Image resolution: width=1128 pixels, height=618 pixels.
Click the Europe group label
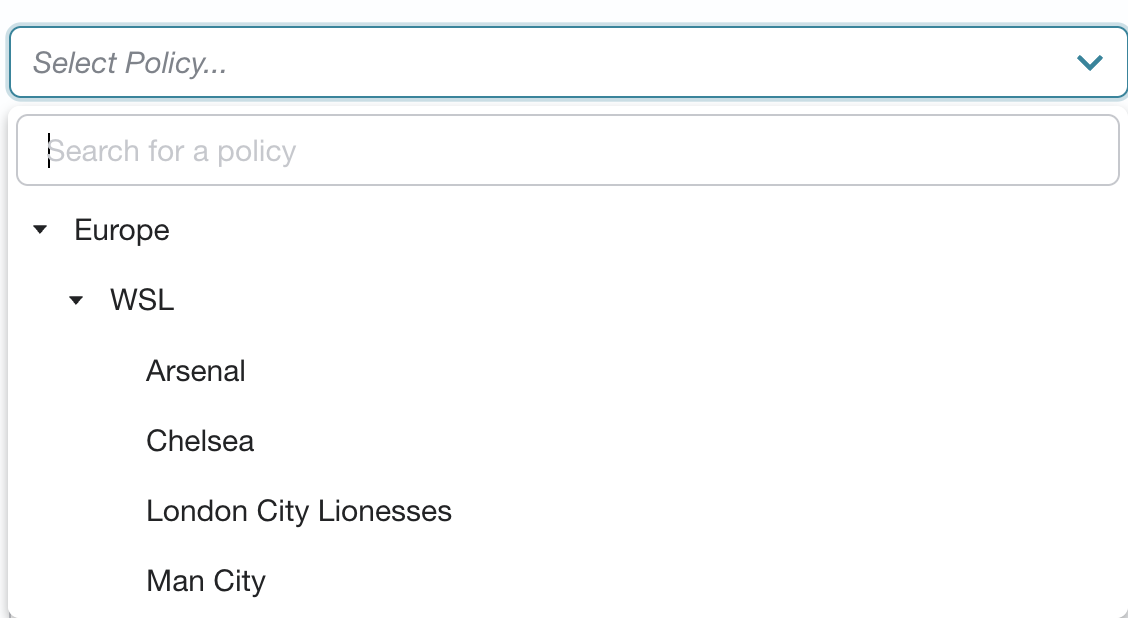(x=122, y=230)
